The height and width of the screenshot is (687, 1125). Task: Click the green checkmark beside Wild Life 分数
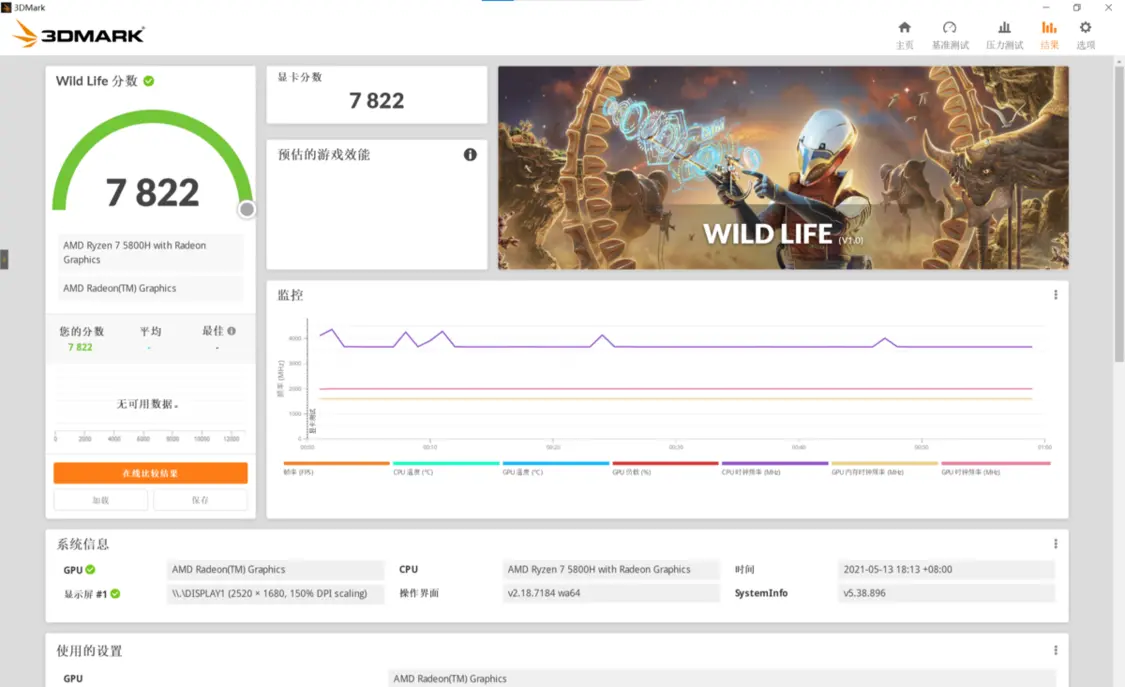[x=149, y=81]
